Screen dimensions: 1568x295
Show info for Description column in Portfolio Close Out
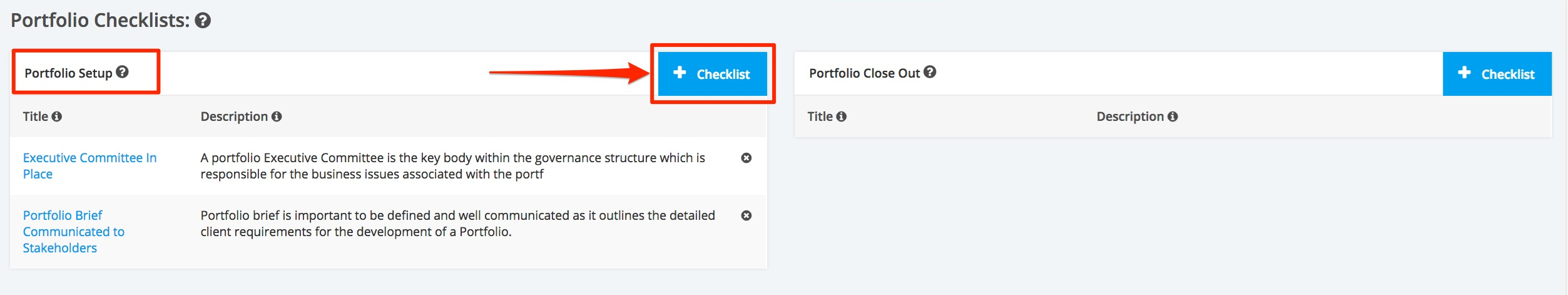pos(1173,116)
